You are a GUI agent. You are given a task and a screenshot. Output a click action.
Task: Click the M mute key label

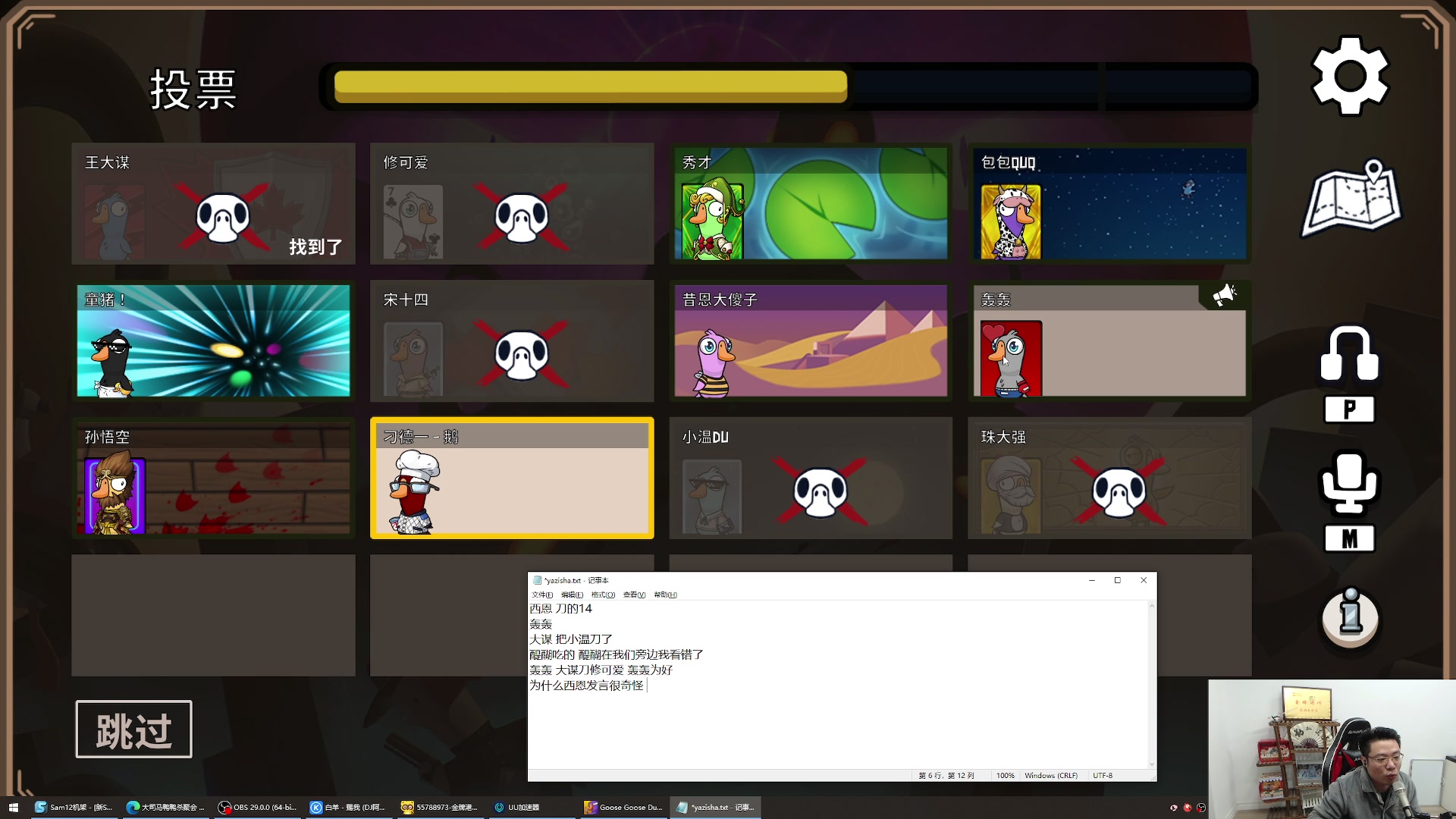pos(1349,538)
